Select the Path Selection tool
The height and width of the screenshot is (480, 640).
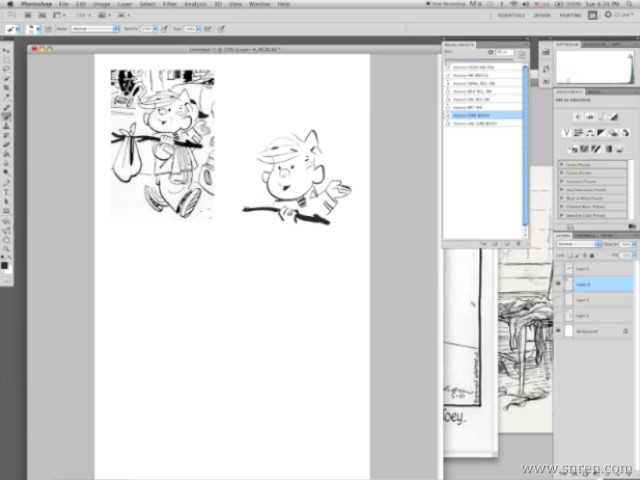tap(6, 201)
